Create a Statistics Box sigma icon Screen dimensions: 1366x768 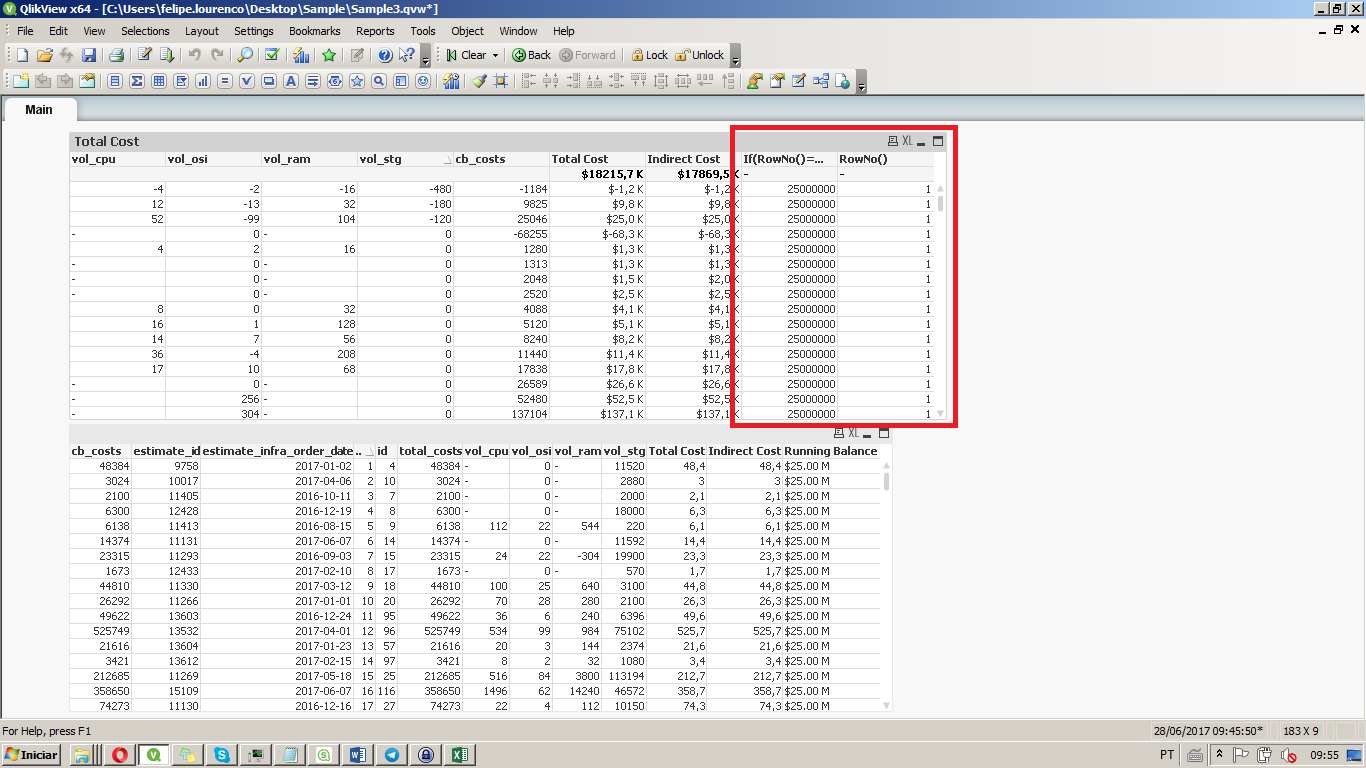click(x=137, y=81)
